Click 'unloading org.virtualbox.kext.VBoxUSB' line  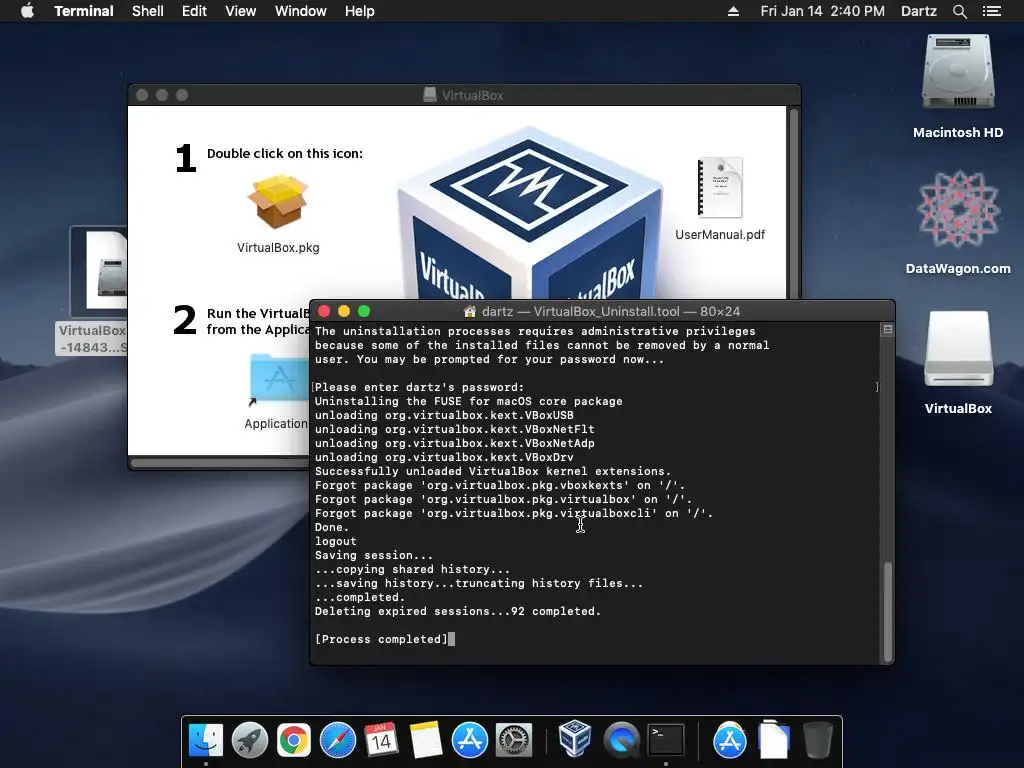click(x=444, y=415)
